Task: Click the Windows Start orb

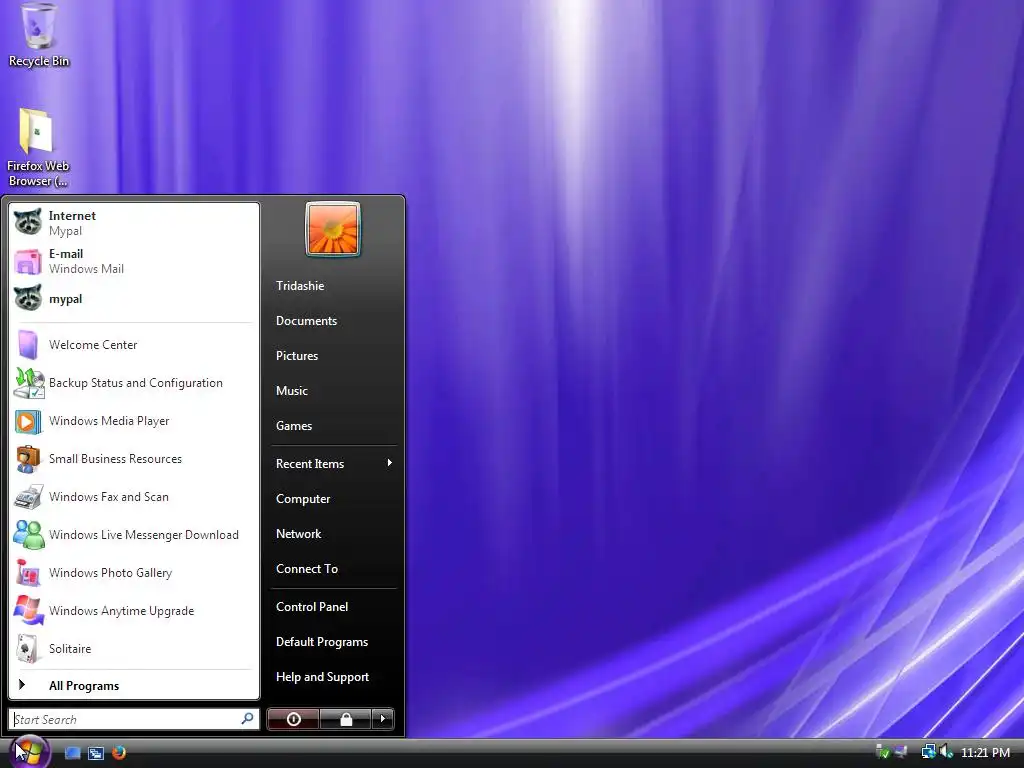Action: [29, 751]
